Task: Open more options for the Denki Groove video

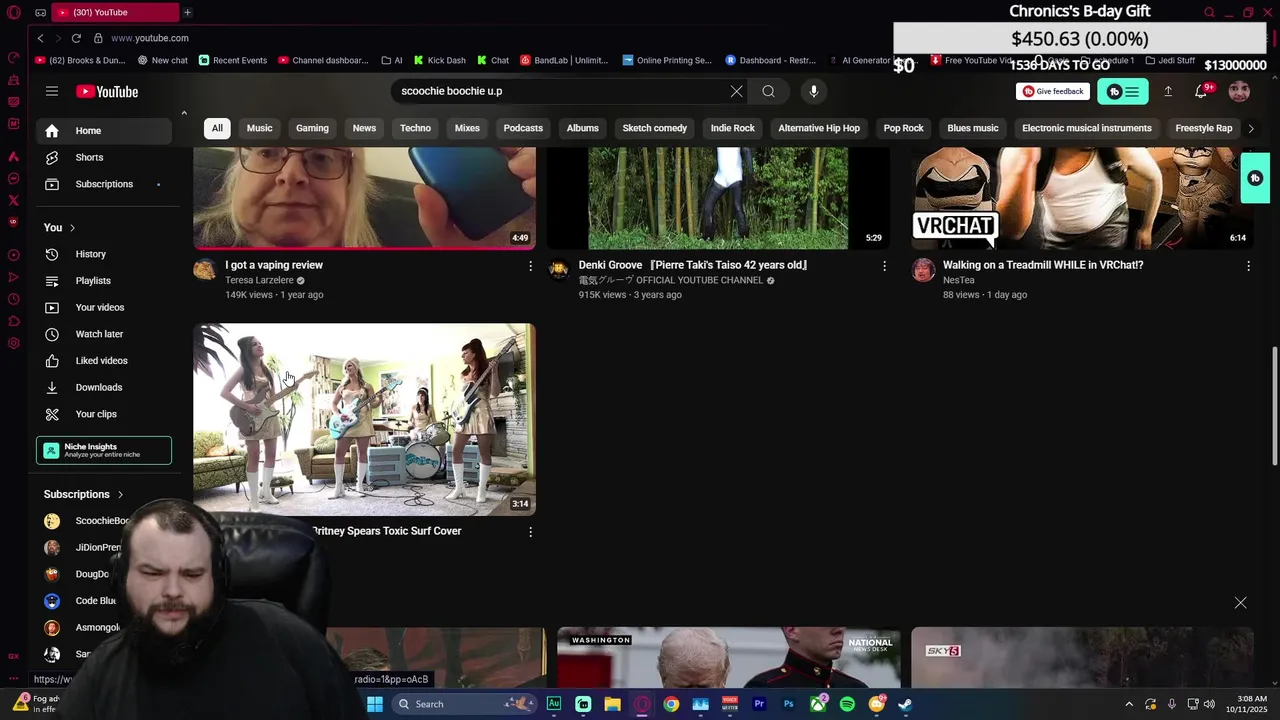Action: pyautogui.click(x=884, y=265)
